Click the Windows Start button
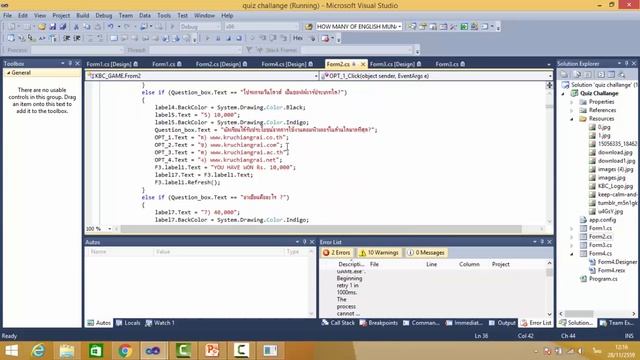This screenshot has height=360, width=640. tap(11, 351)
